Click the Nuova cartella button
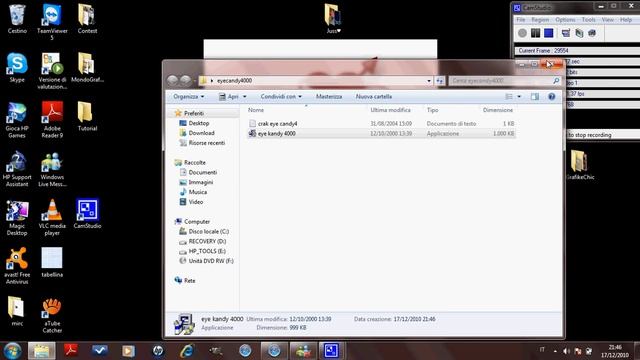 [x=374, y=97]
